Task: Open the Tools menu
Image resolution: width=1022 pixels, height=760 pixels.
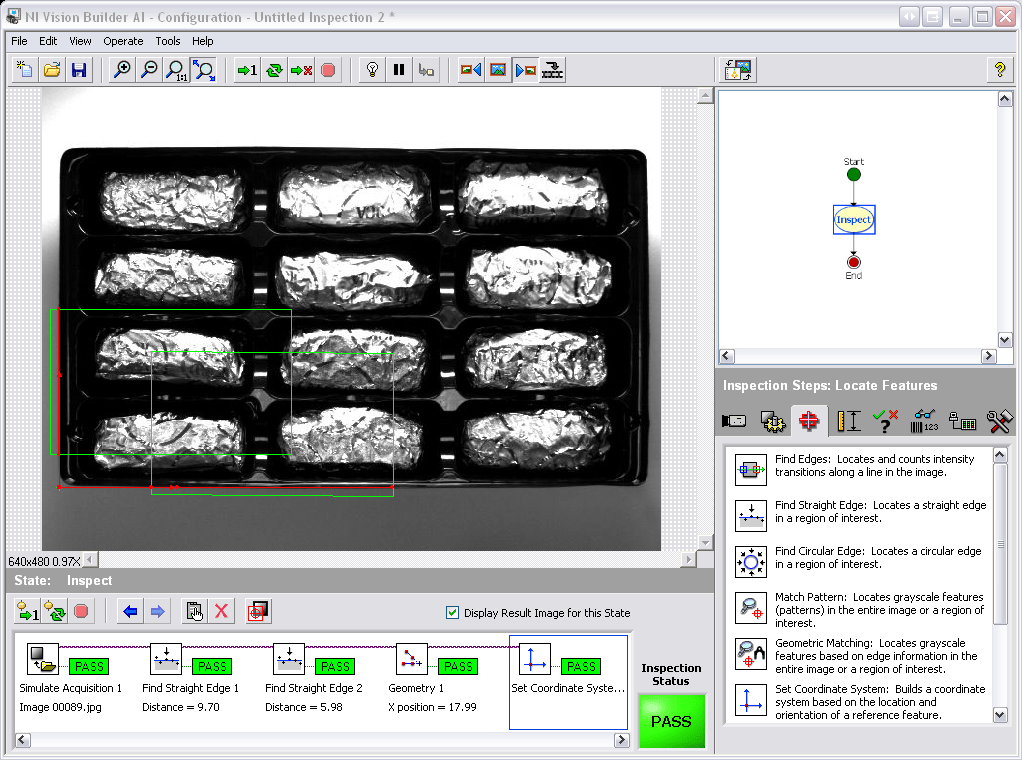Action: click(x=167, y=41)
